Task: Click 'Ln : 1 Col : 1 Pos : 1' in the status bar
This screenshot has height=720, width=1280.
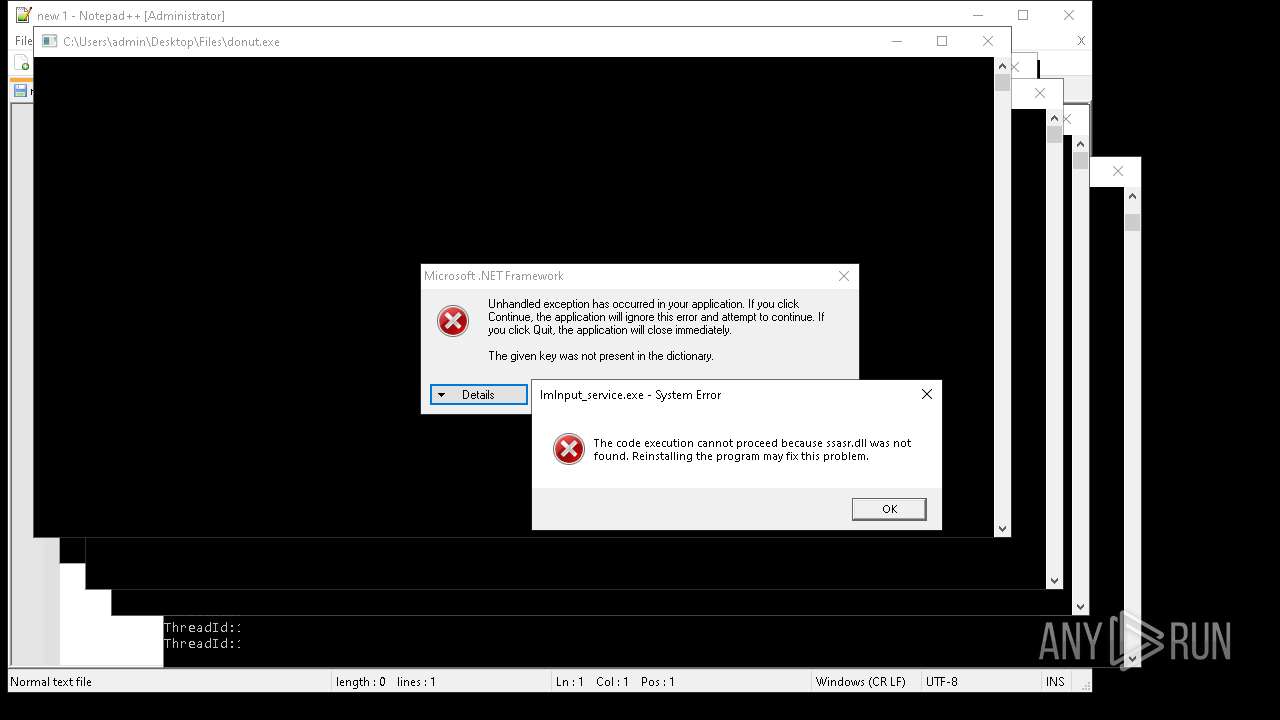Action: coord(615,682)
